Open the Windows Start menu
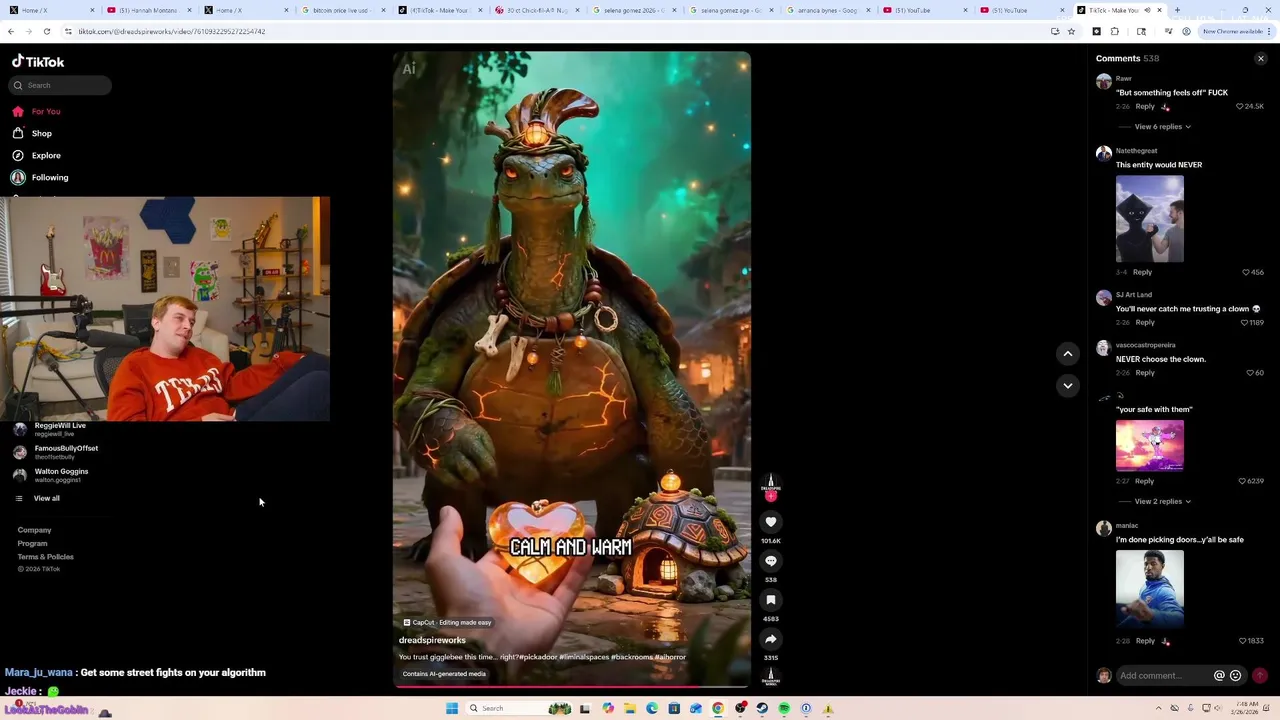This screenshot has height=720, width=1280. point(452,708)
